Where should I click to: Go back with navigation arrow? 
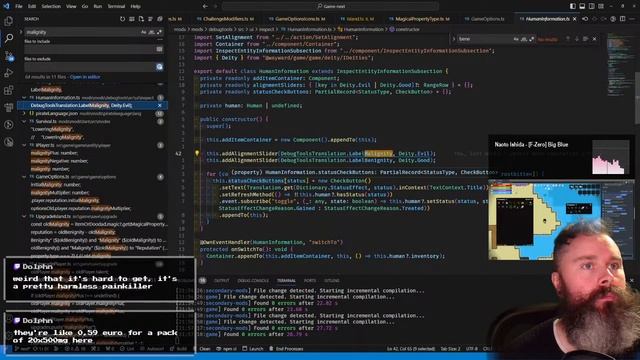click(205, 6)
